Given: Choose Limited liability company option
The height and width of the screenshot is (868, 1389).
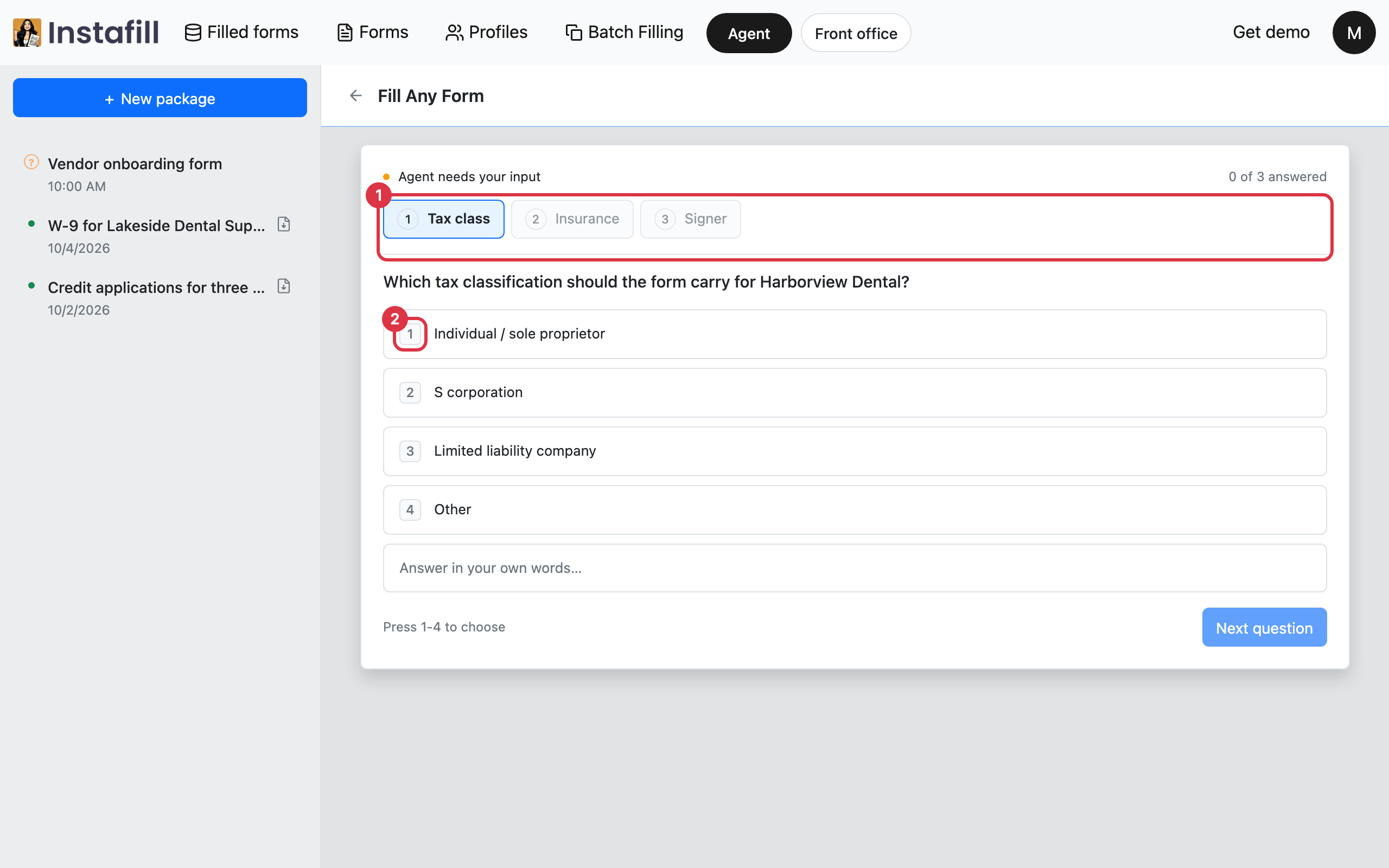Looking at the screenshot, I should click(855, 451).
